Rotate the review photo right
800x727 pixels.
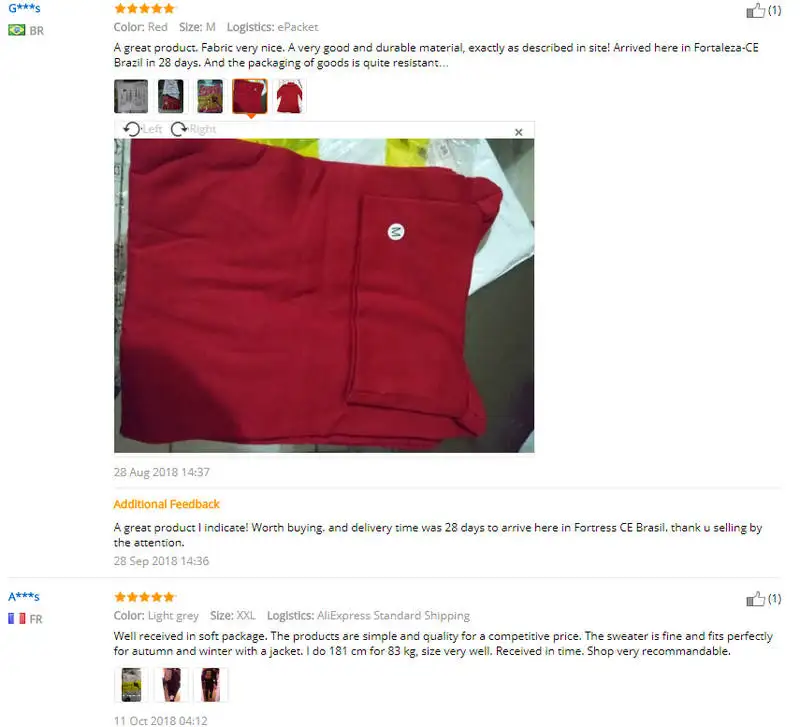(x=193, y=129)
